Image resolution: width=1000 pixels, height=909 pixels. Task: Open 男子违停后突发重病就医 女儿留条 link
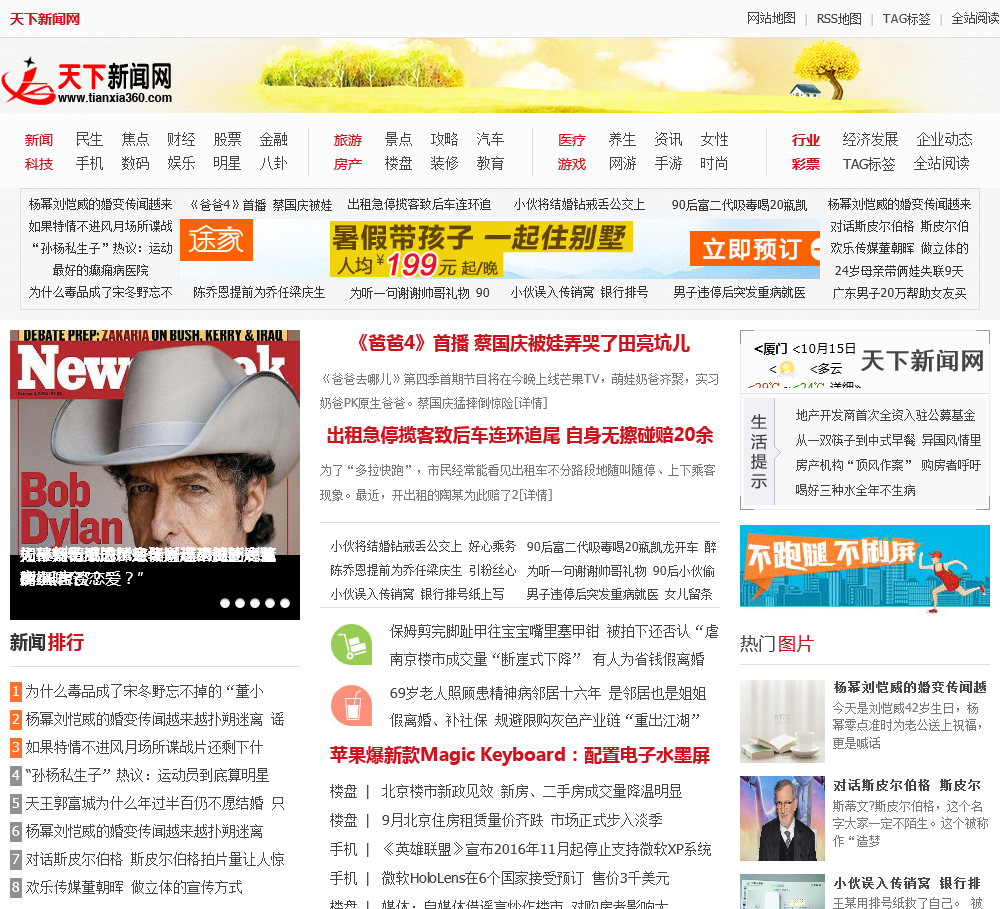click(x=619, y=595)
